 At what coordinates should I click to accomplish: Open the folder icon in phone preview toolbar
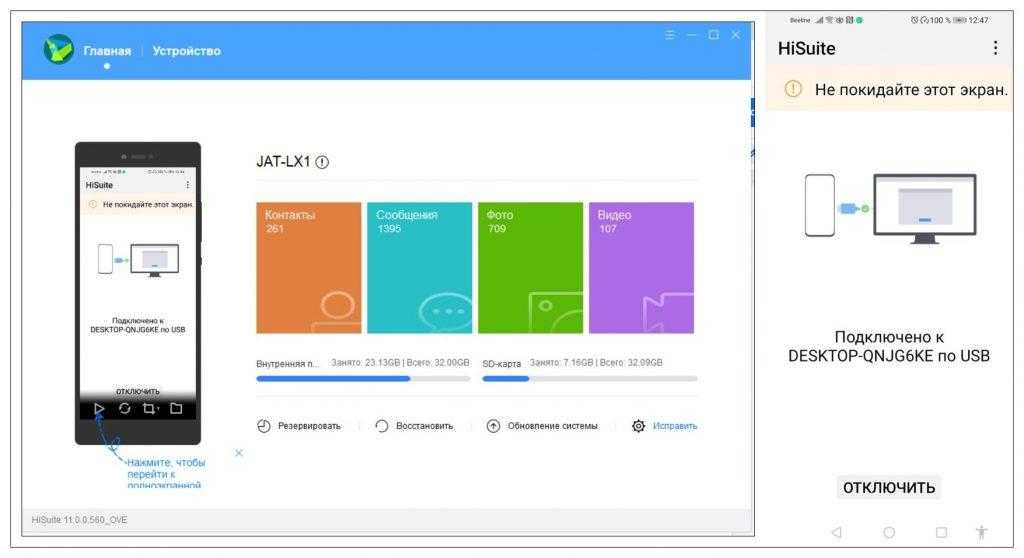(176, 408)
